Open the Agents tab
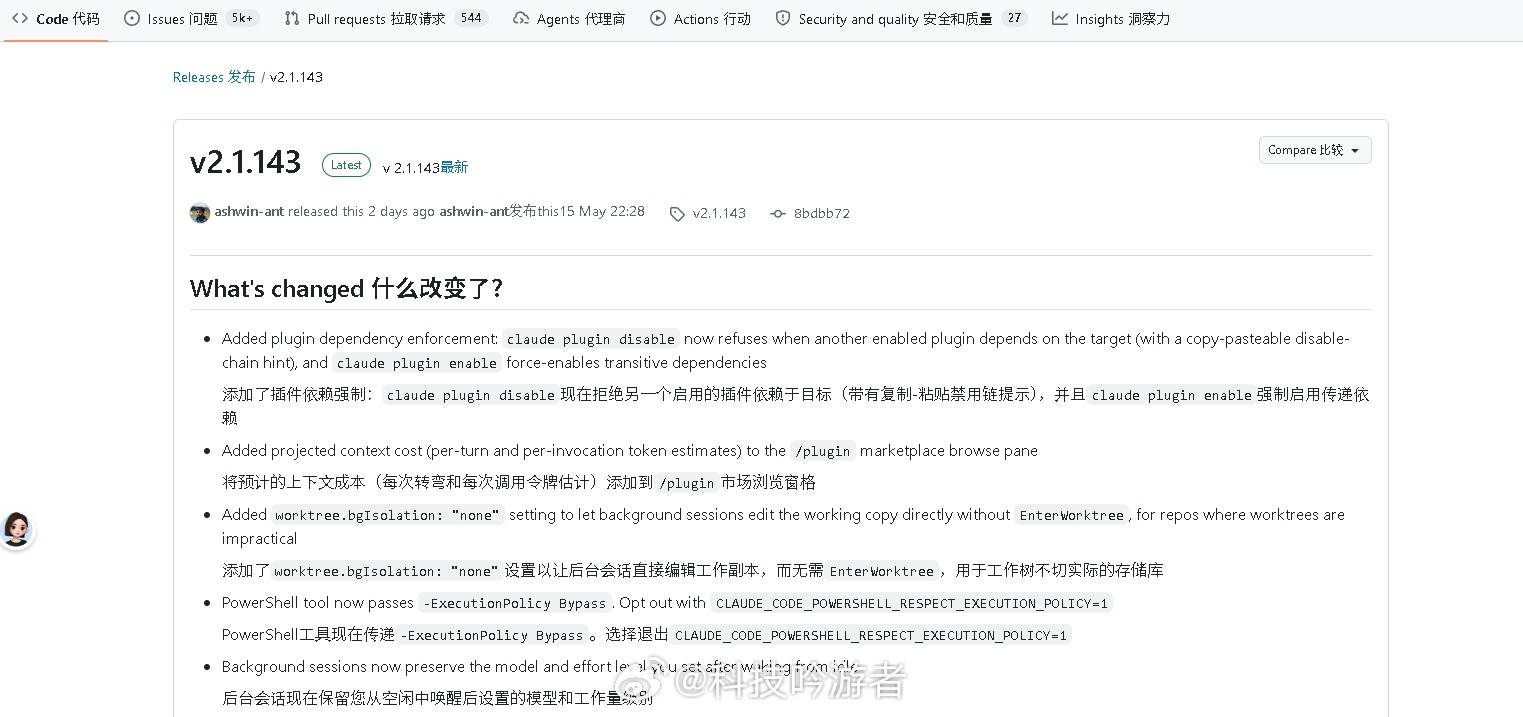 (x=569, y=19)
